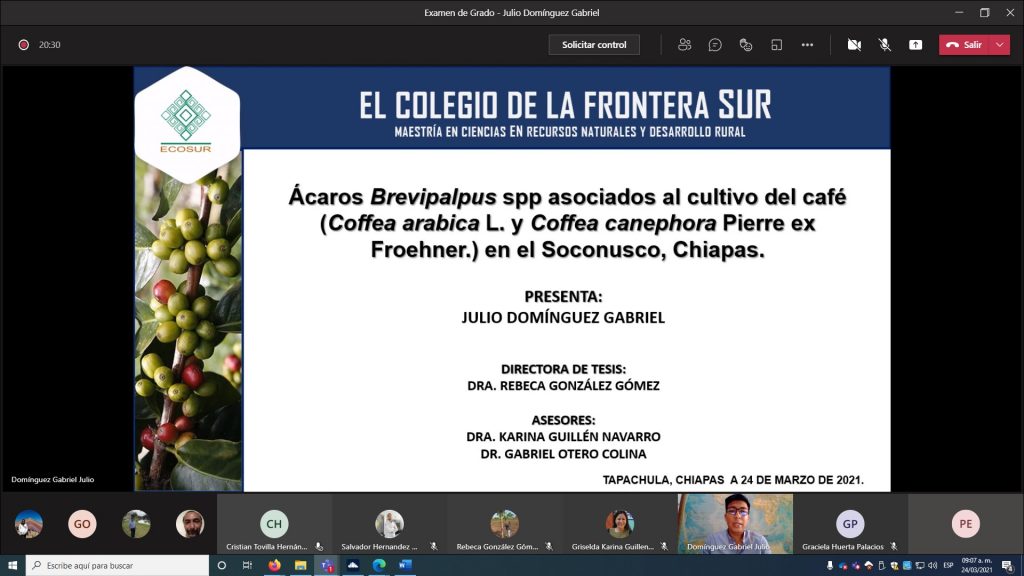Click the ASESORES: label on the slide

pyautogui.click(x=563, y=420)
